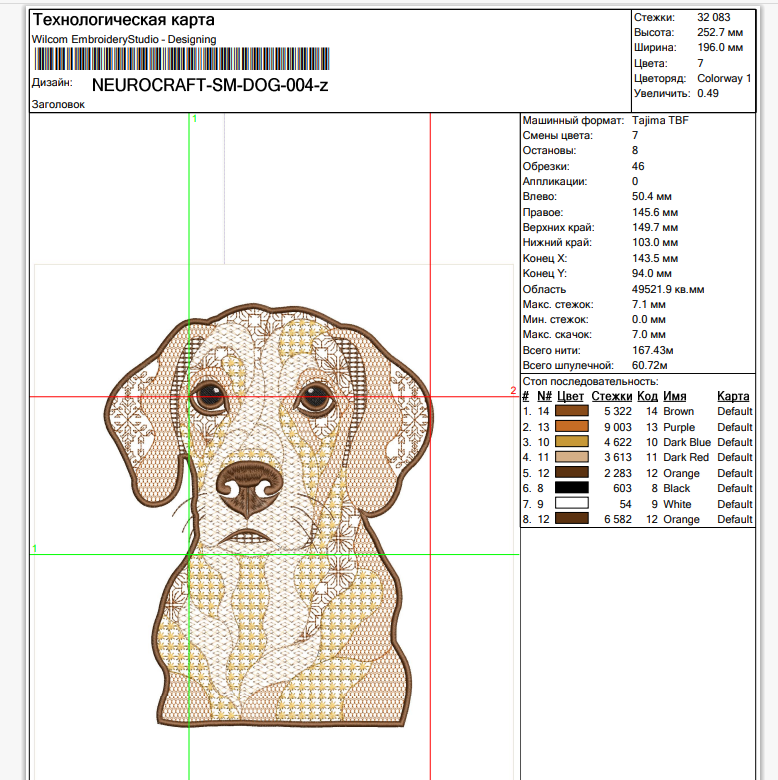Click the Dark Blue-named gold swatch in row 3
Screen dimensions: 778x780
pyautogui.click(x=572, y=442)
